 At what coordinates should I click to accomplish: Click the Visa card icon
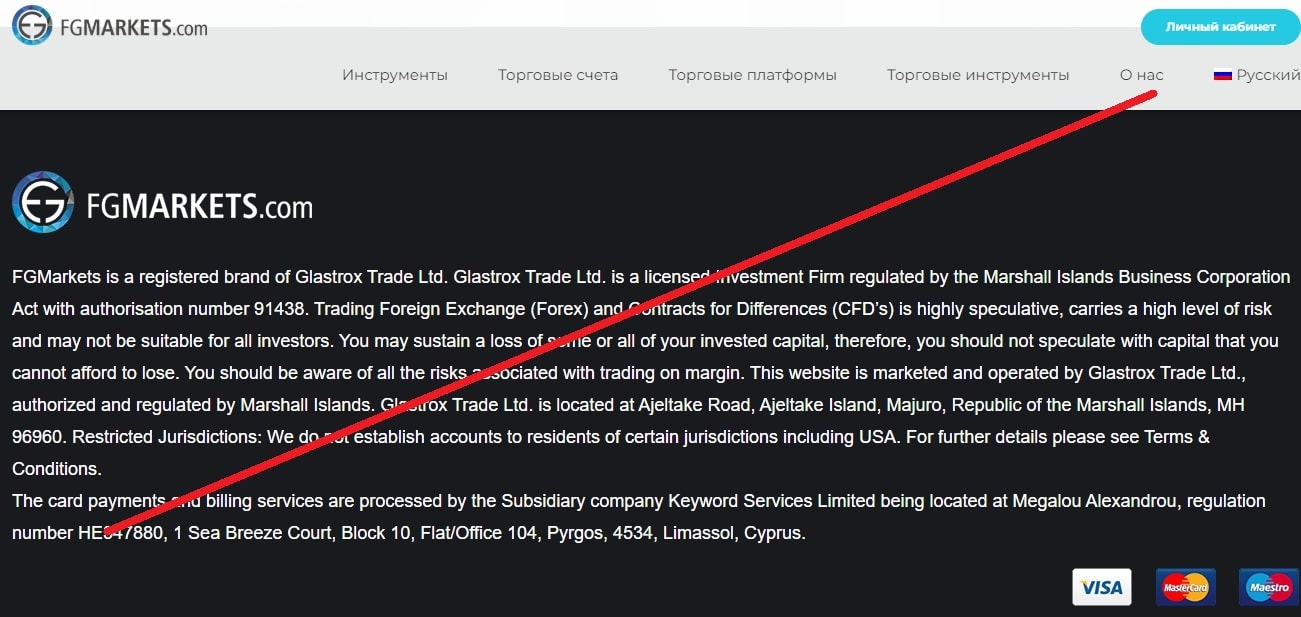(x=1102, y=587)
